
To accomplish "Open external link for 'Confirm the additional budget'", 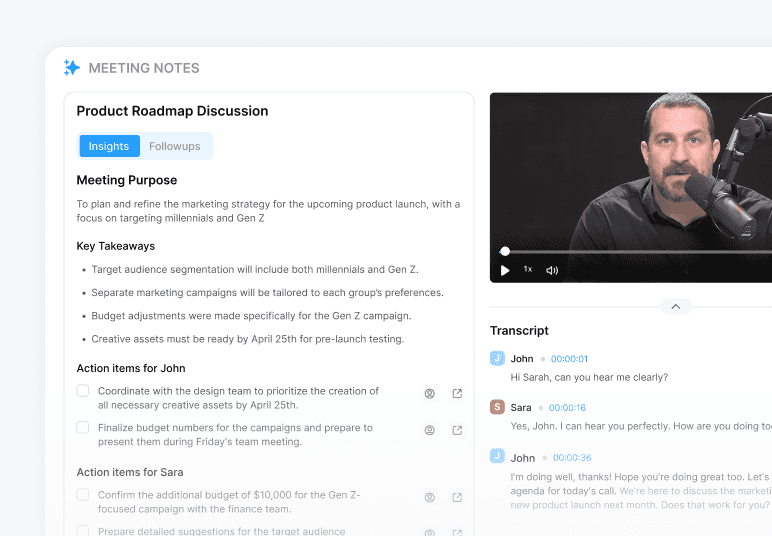I will pyautogui.click(x=457, y=498).
